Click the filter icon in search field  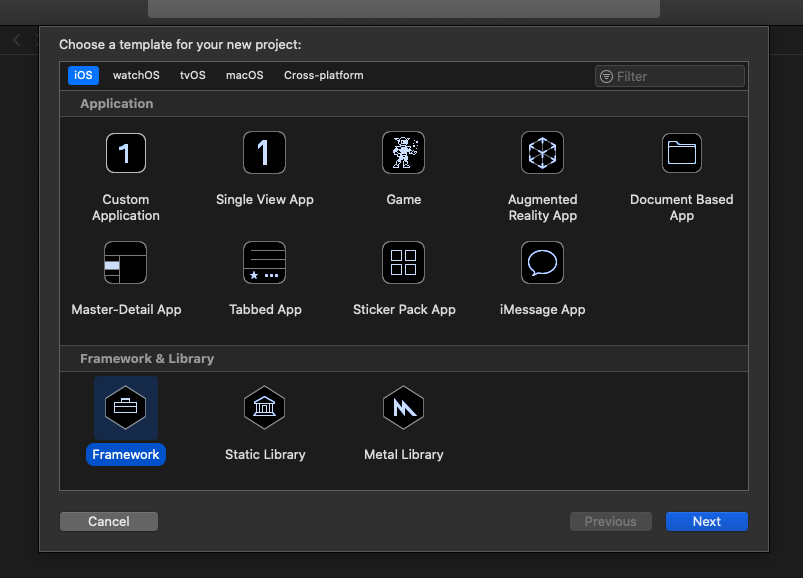point(606,76)
